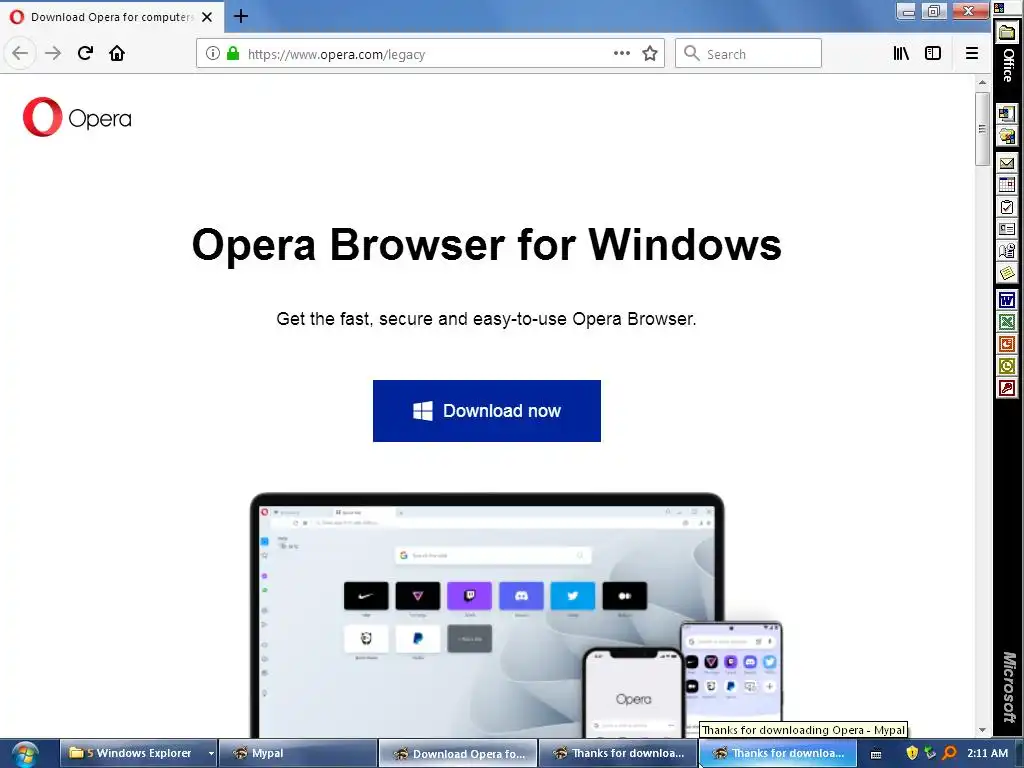This screenshot has height=768, width=1024.
Task: Open the Office bar control menu icon
Action: tap(999, 8)
